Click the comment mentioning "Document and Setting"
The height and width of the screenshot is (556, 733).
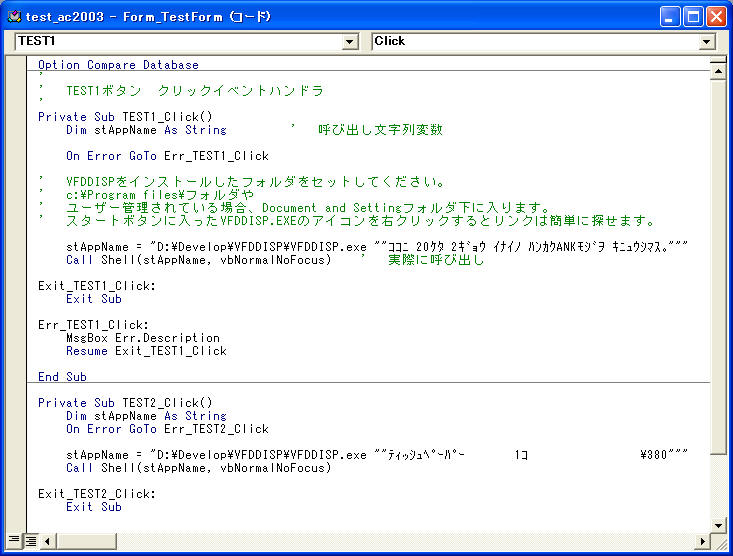309,208
